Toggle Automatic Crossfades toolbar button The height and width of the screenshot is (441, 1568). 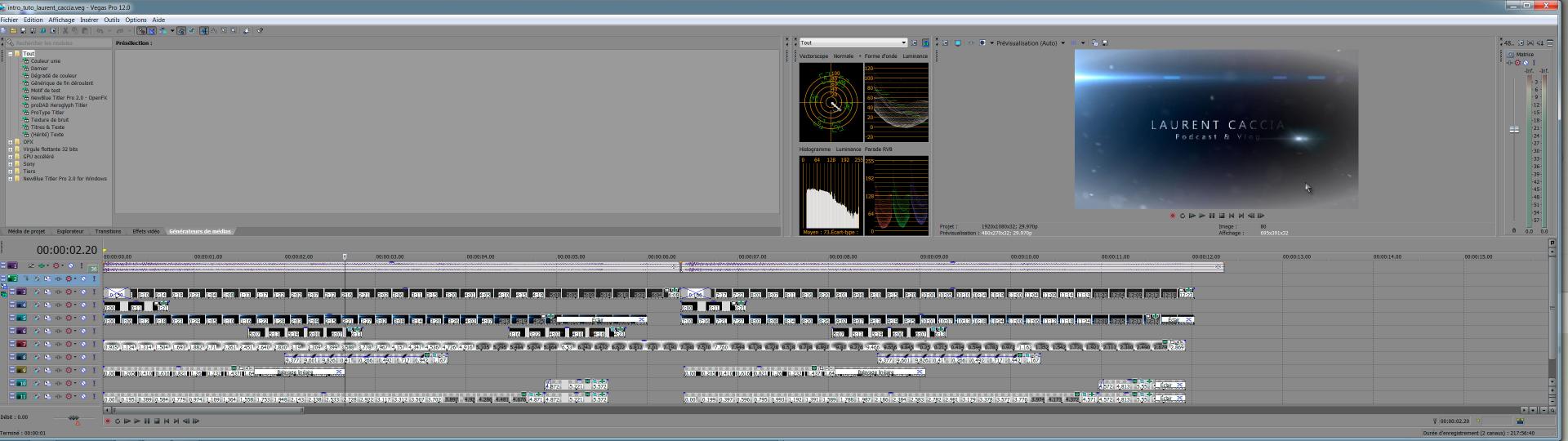pyautogui.click(x=151, y=30)
